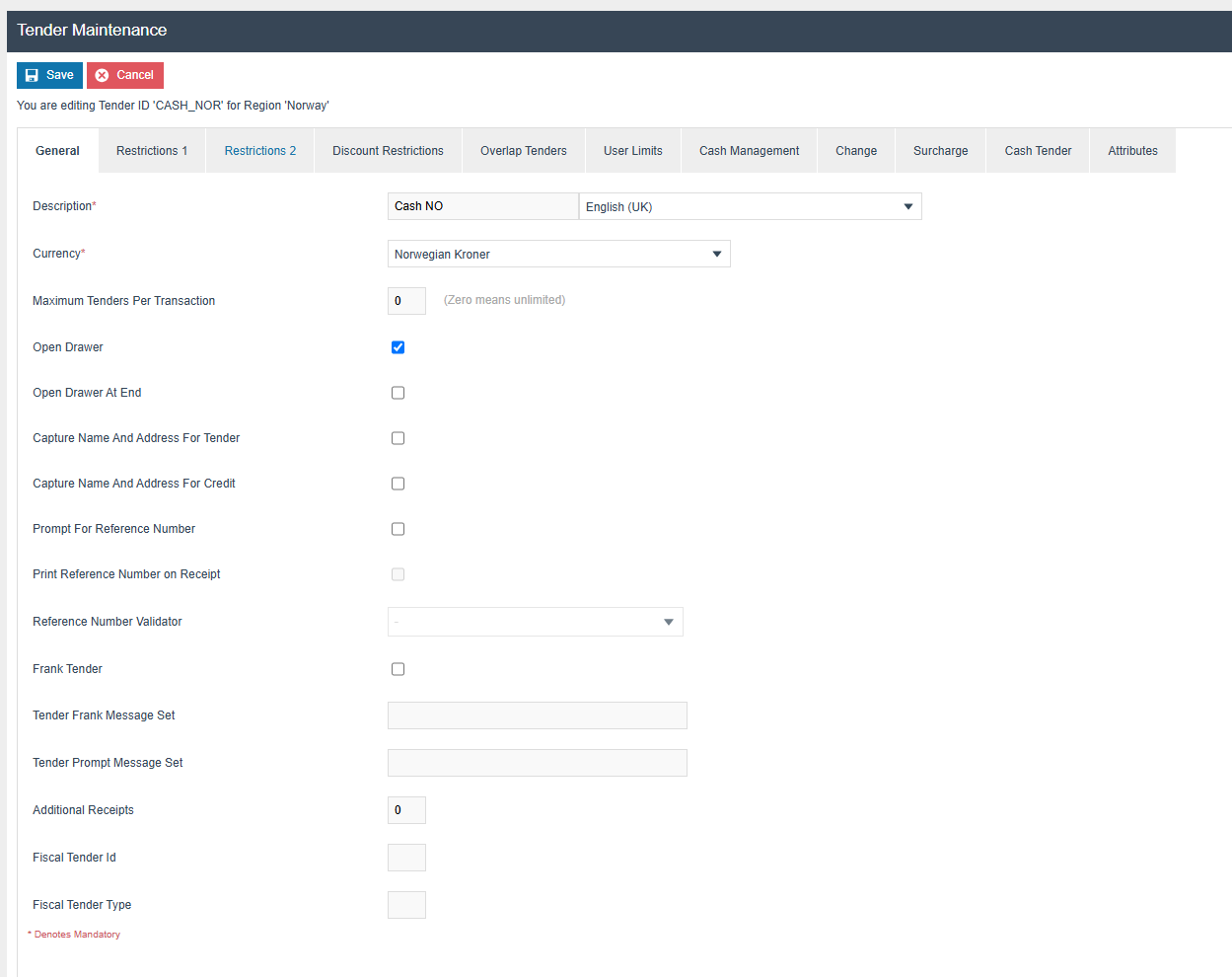1232x977 pixels.
Task: Switch to the Surcharge tab
Action: (x=940, y=151)
